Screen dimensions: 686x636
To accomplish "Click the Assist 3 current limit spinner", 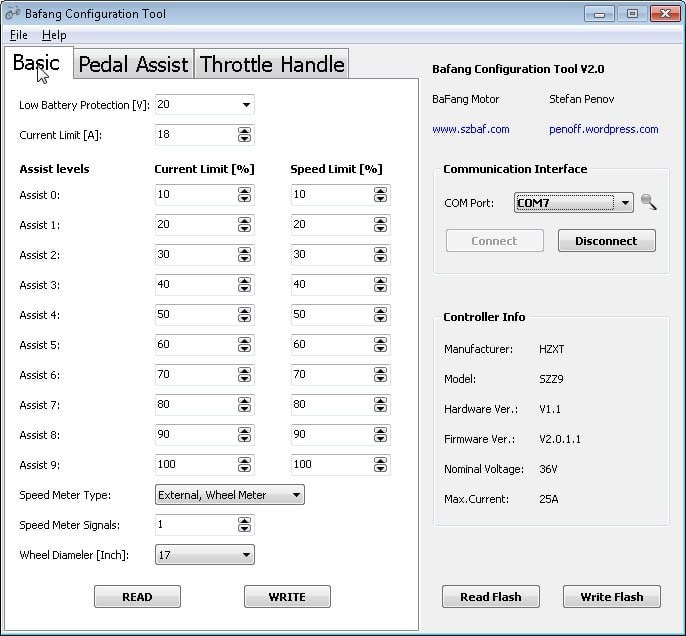I will point(245,285).
